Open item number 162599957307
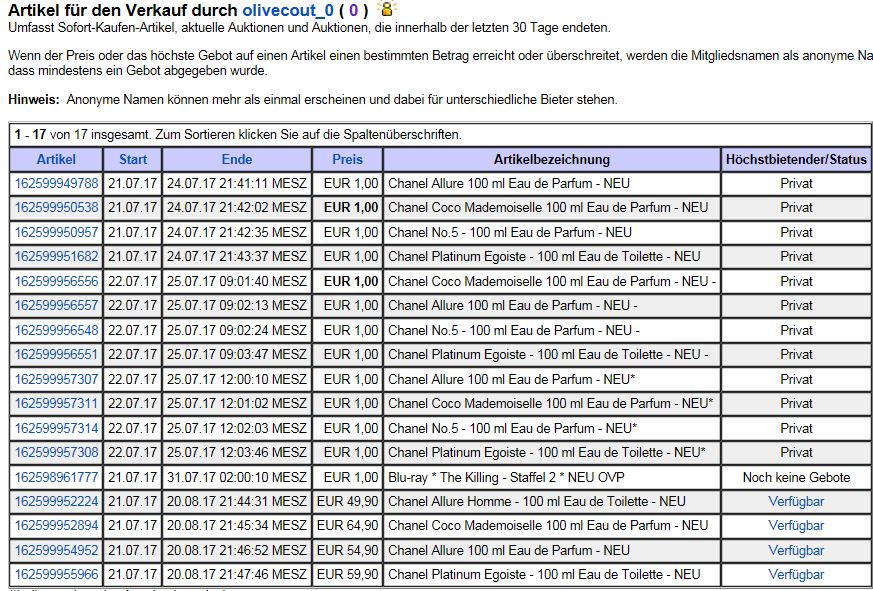This screenshot has height=591, width=873. point(56,379)
